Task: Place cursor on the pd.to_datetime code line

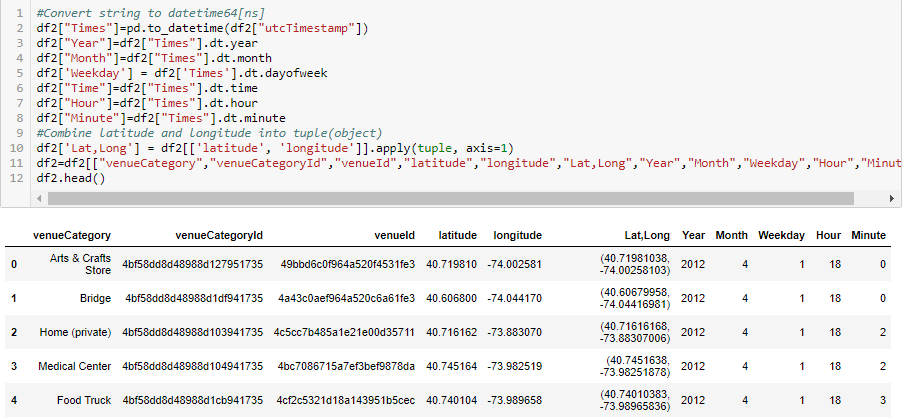Action: pyautogui.click(x=202, y=28)
